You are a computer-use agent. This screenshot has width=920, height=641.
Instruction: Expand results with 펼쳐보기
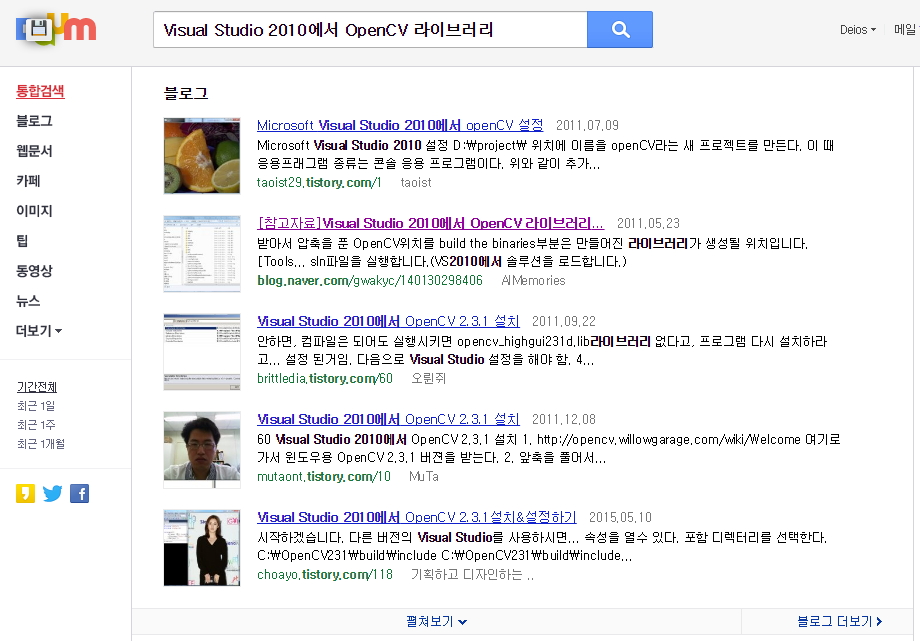click(x=437, y=621)
